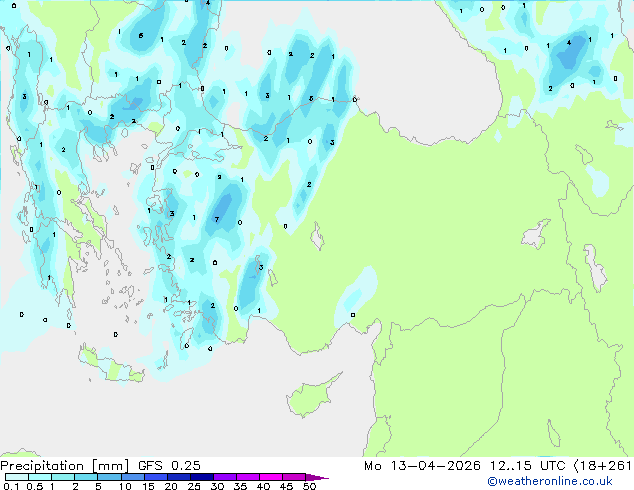Image resolution: width=634 pixels, height=490 pixels.
Task: Click the legend label '50'
Action: (309, 486)
